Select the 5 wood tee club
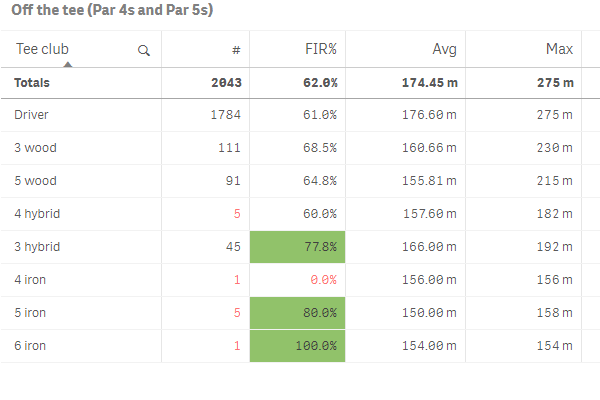This screenshot has height=400, width=600. 35,181
